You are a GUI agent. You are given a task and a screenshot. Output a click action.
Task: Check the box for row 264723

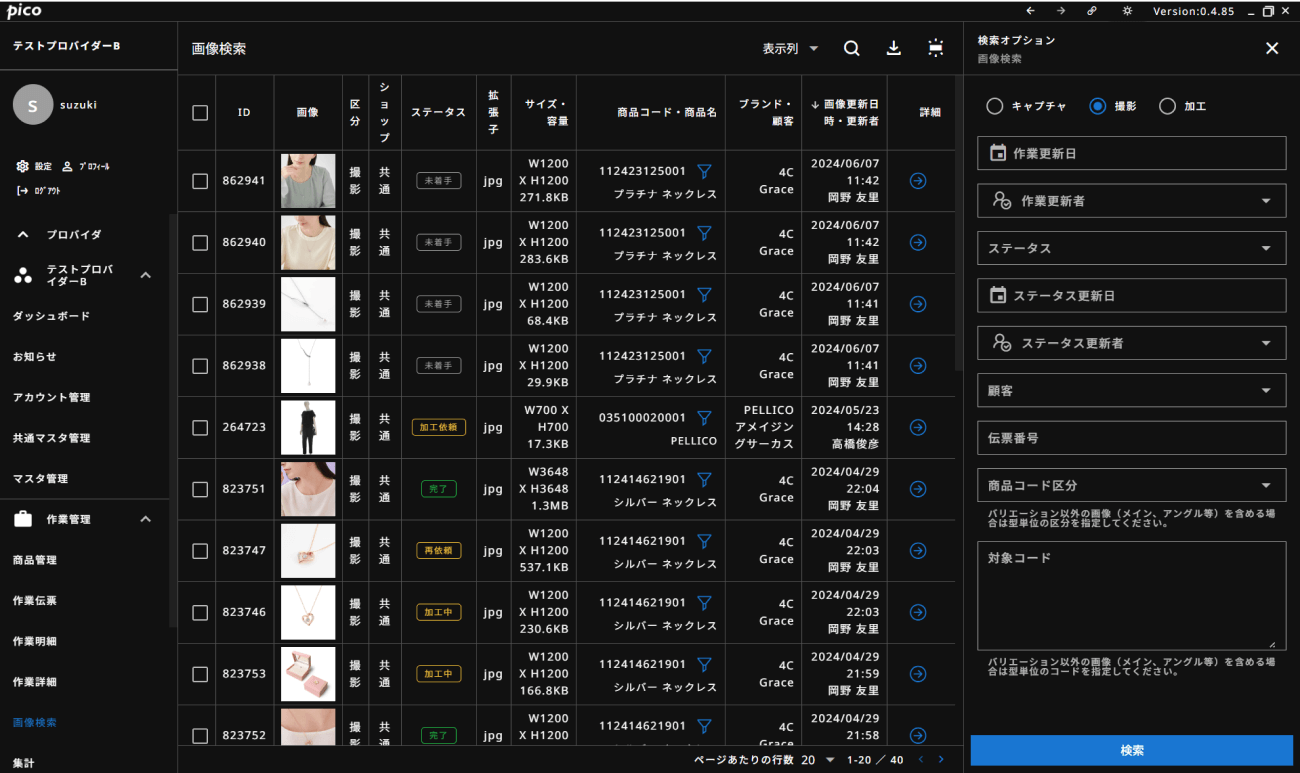click(x=200, y=427)
